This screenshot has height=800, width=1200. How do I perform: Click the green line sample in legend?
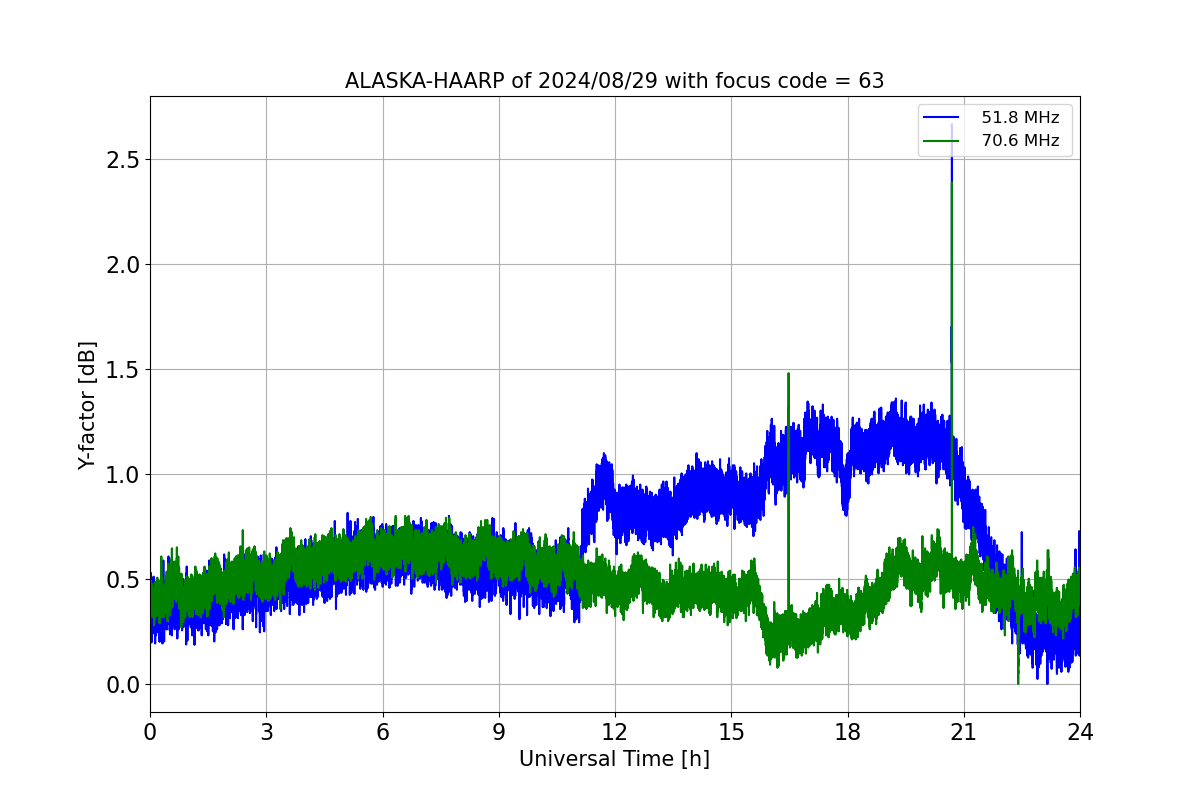tap(942, 141)
